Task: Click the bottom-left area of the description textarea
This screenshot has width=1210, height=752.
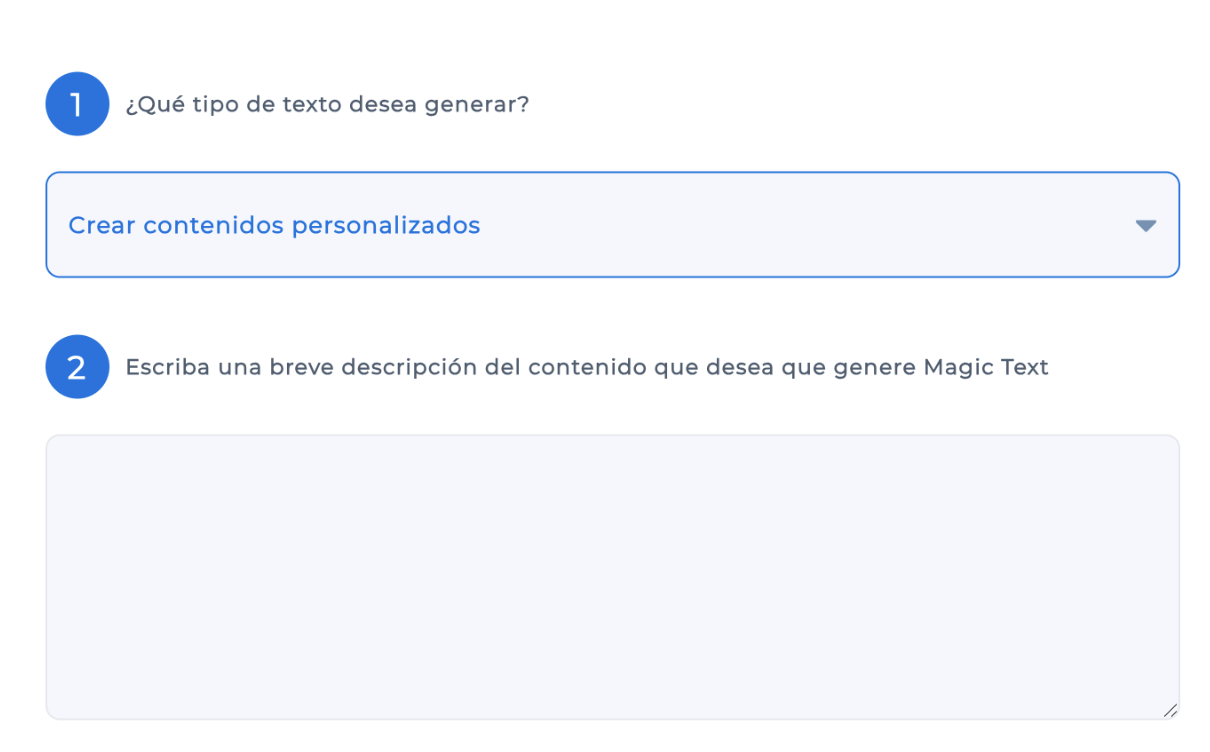Action: point(80,695)
